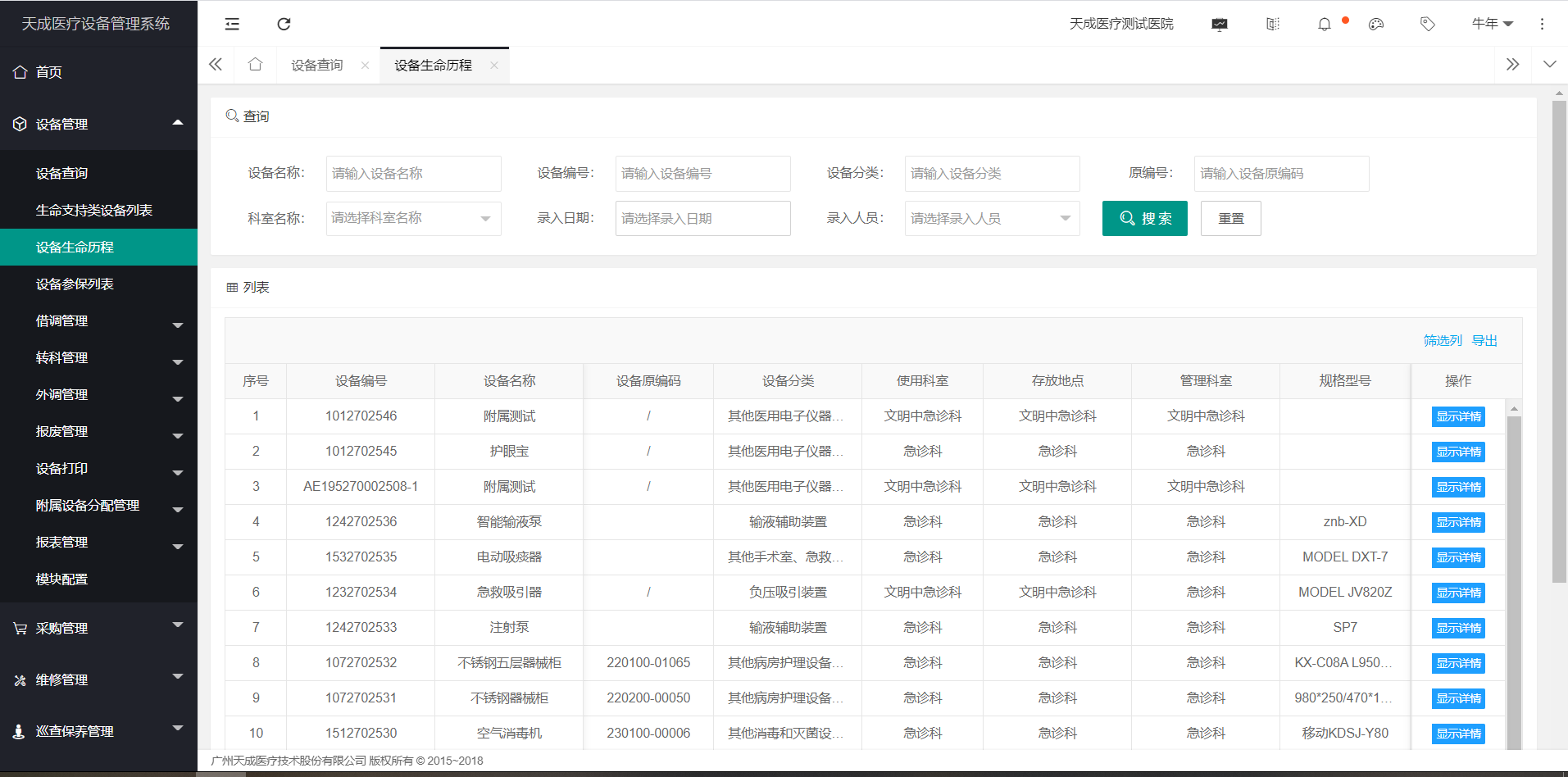
Task: Close the 设备查询 tab
Action: pyautogui.click(x=365, y=66)
